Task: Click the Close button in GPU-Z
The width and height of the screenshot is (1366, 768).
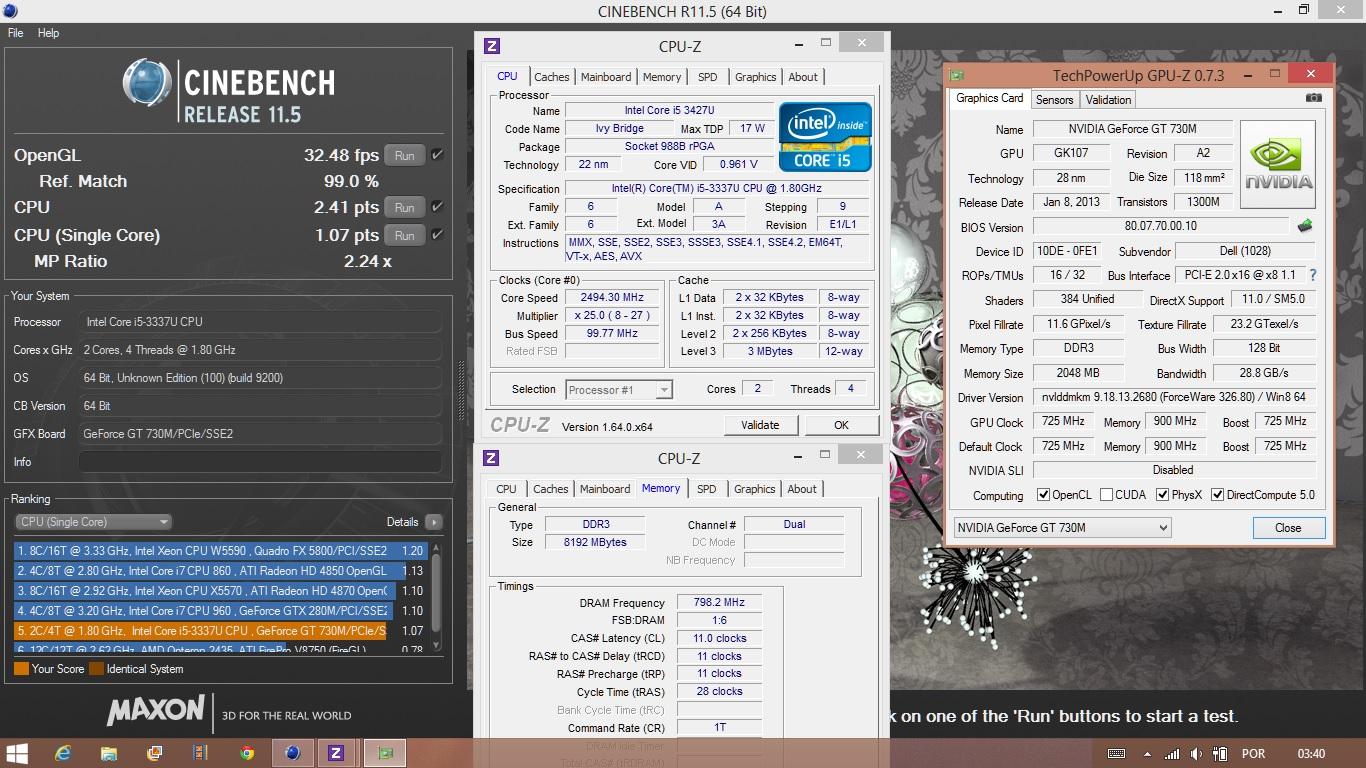Action: pyautogui.click(x=1288, y=527)
